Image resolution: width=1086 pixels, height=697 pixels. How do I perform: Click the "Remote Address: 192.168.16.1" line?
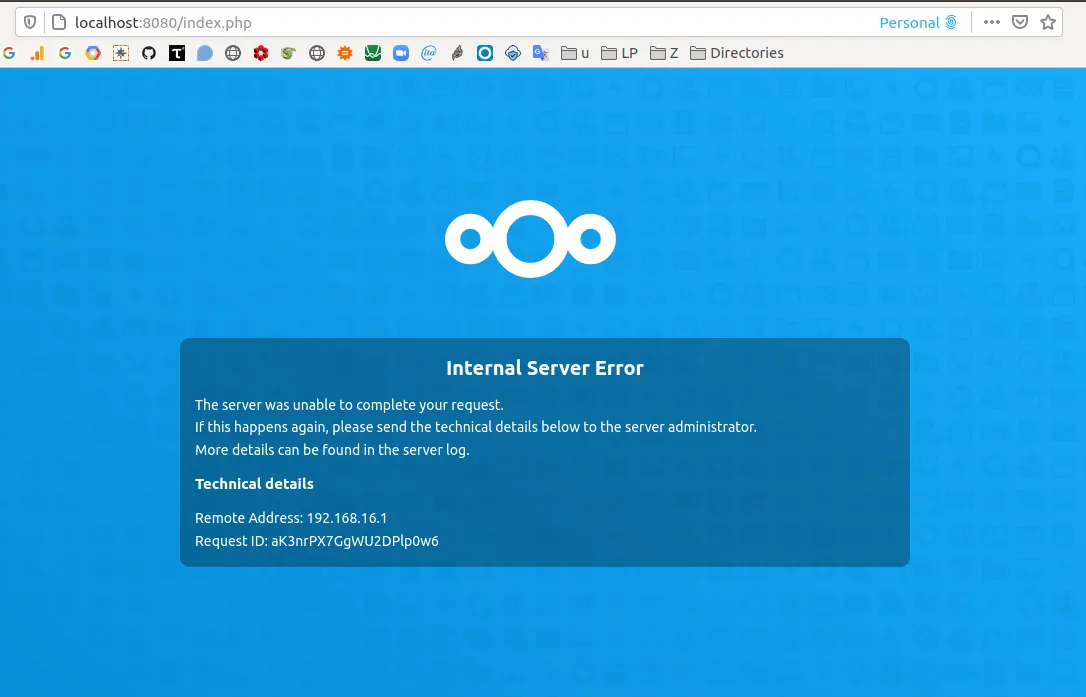[x=291, y=518]
